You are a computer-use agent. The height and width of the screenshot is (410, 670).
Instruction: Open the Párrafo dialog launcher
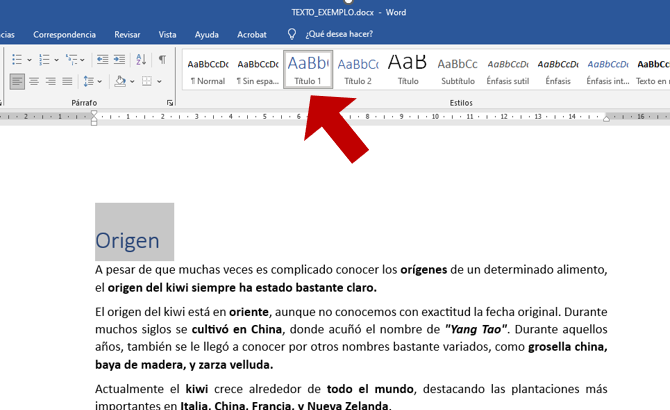(170, 103)
